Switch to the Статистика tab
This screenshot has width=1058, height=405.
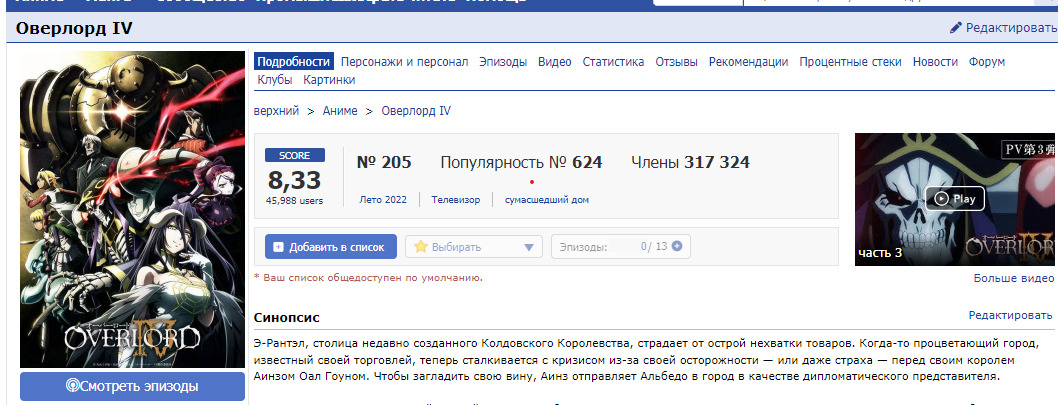click(613, 62)
